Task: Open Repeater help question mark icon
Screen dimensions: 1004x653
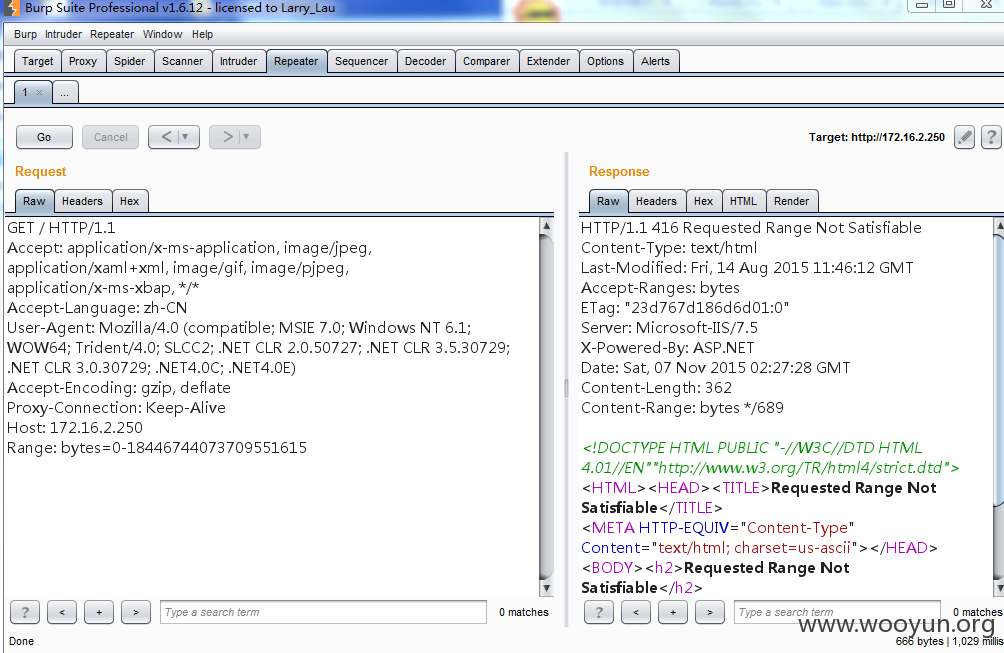Action: pos(991,137)
